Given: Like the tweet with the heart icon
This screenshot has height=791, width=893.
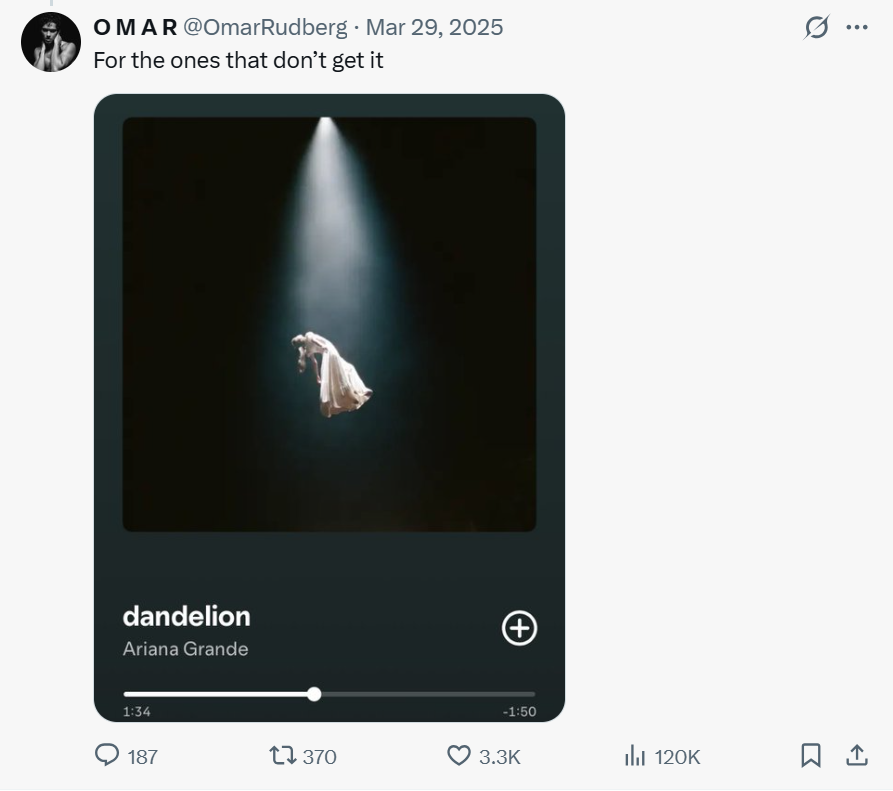Looking at the screenshot, I should click(x=458, y=755).
